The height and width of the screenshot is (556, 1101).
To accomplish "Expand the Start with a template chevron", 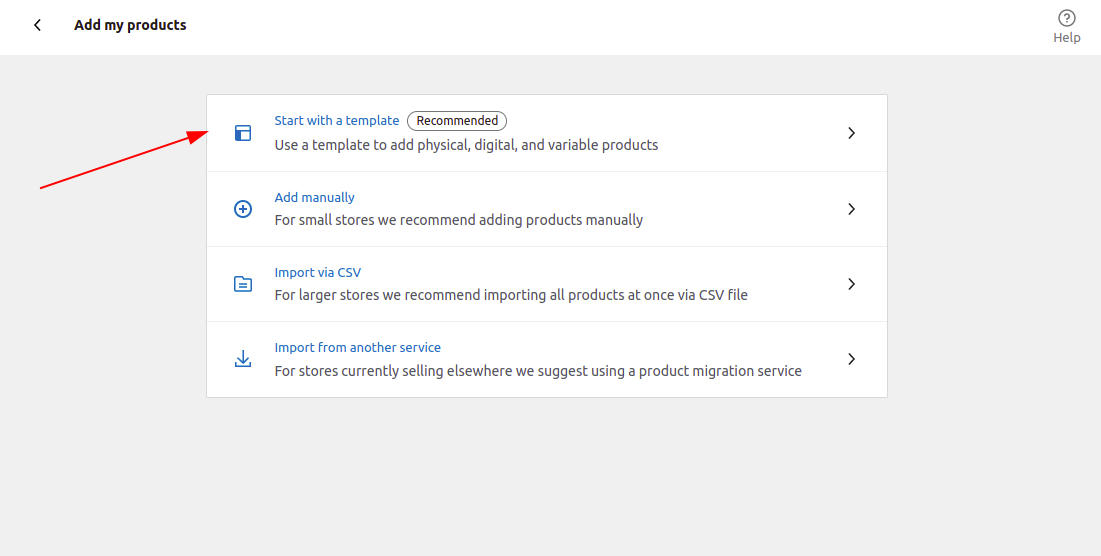I will point(851,133).
